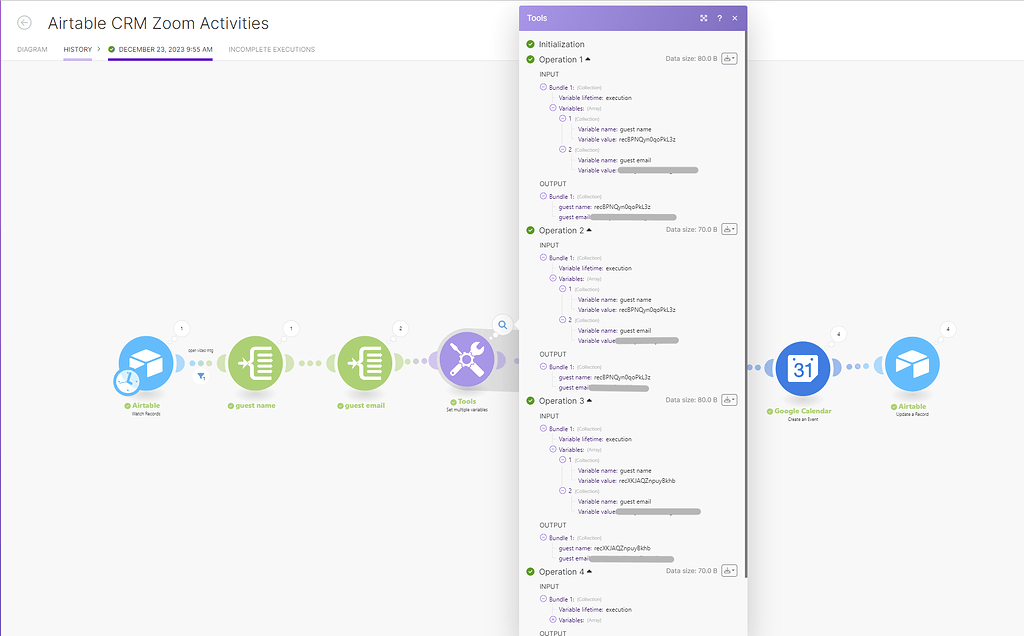Click the magnifier bubble on the Tools module

(502, 325)
